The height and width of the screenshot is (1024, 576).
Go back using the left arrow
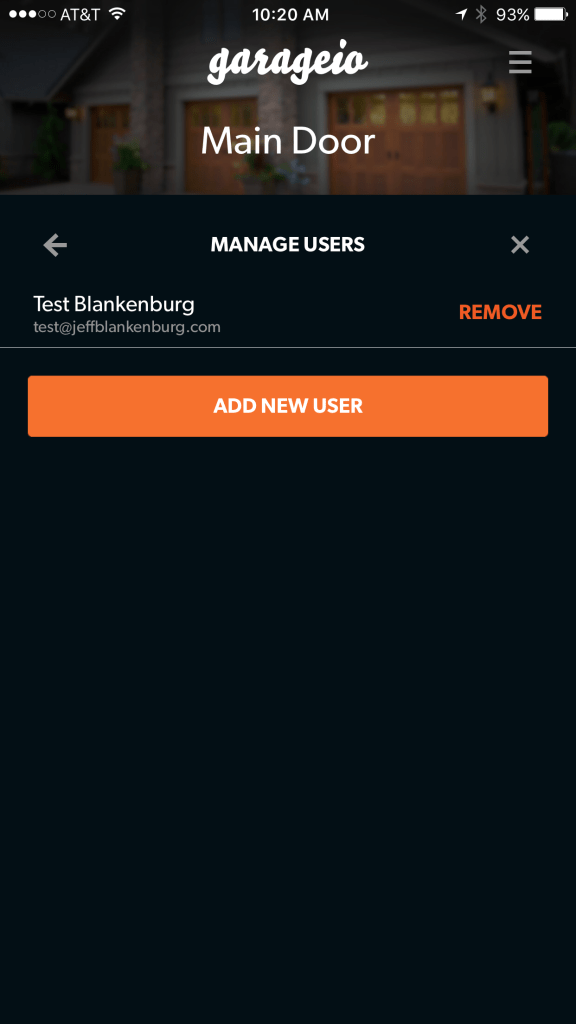tap(55, 245)
